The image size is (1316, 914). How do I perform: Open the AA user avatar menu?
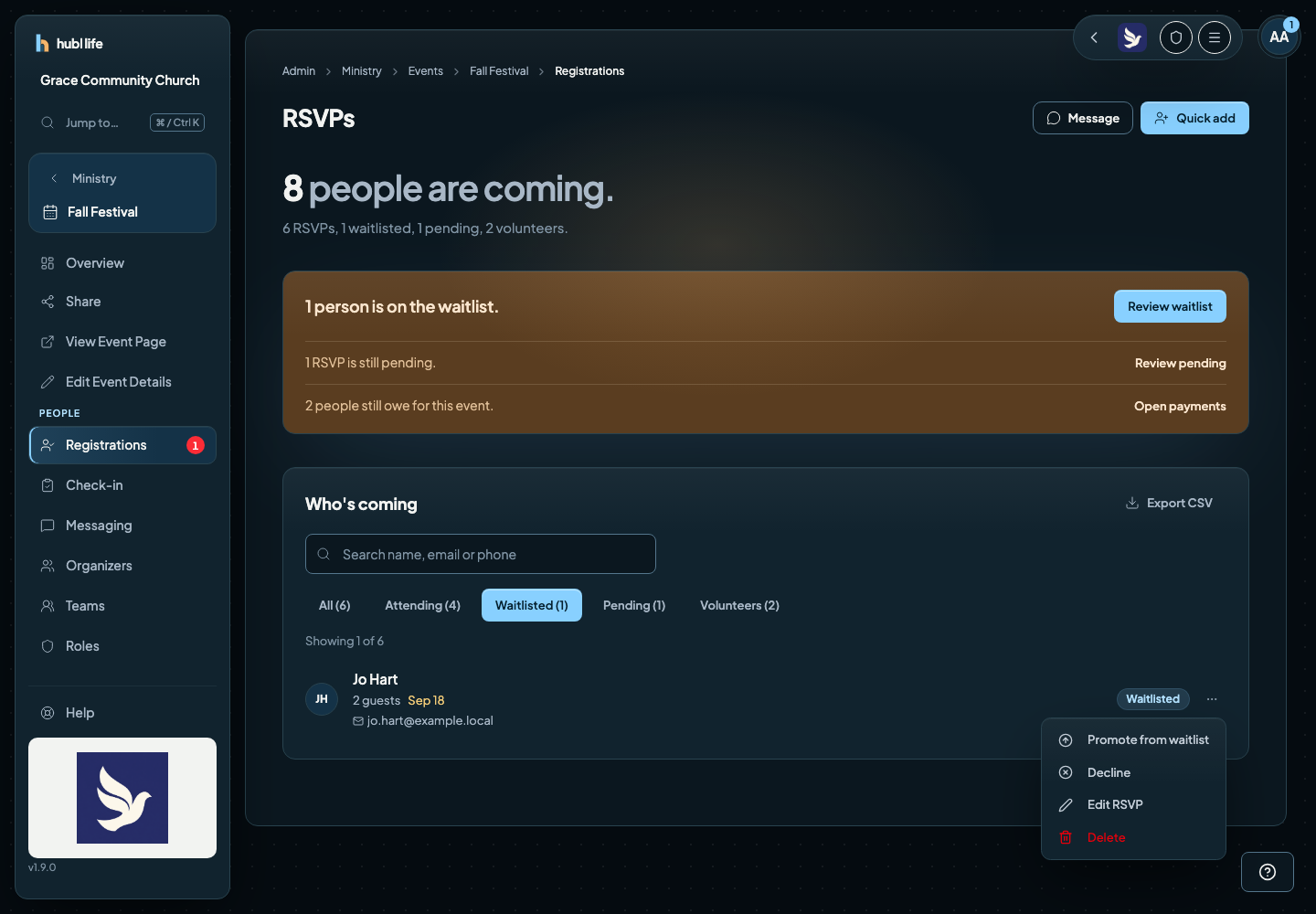(x=1279, y=37)
